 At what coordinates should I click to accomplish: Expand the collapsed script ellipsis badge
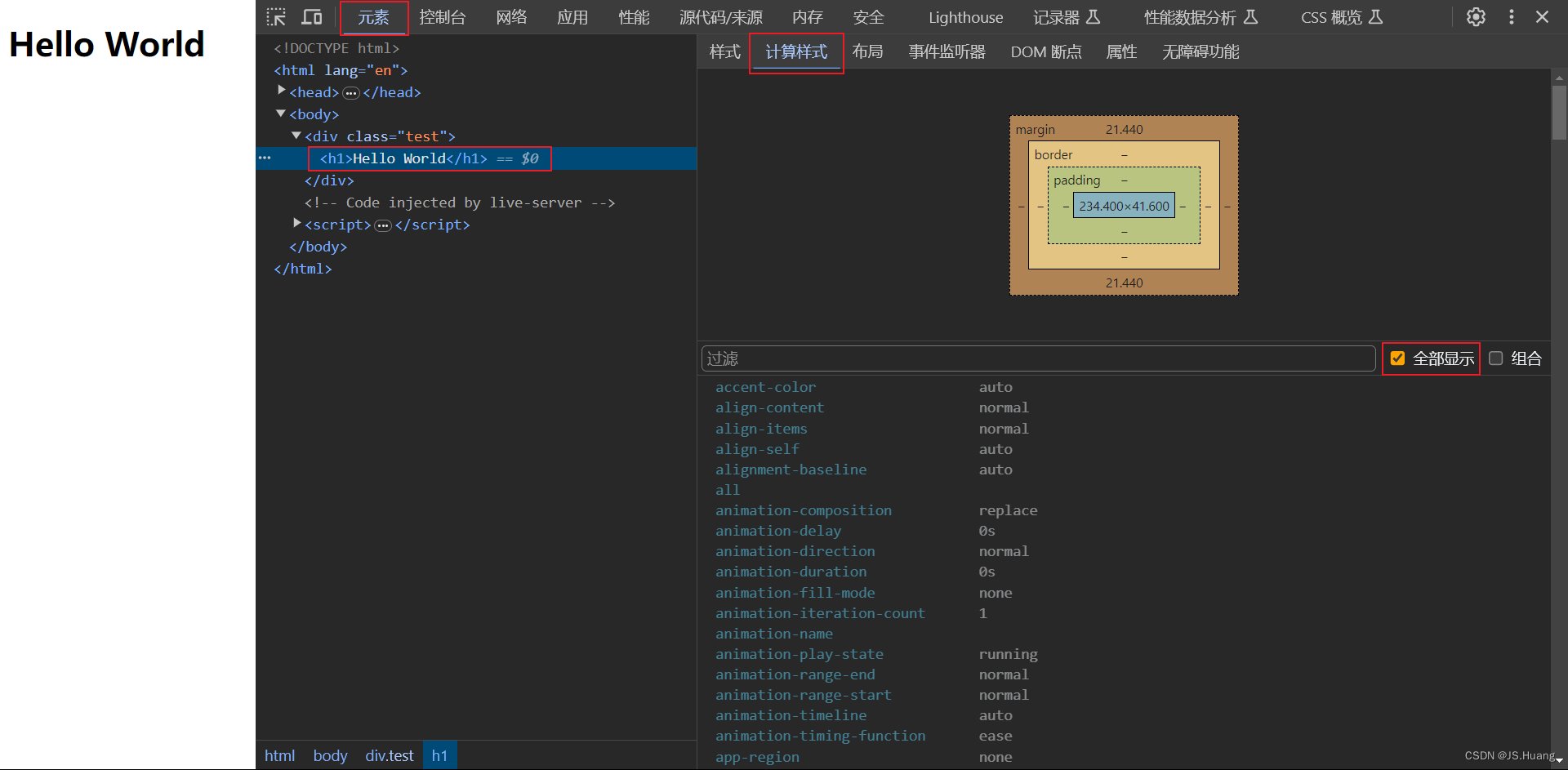coord(383,225)
